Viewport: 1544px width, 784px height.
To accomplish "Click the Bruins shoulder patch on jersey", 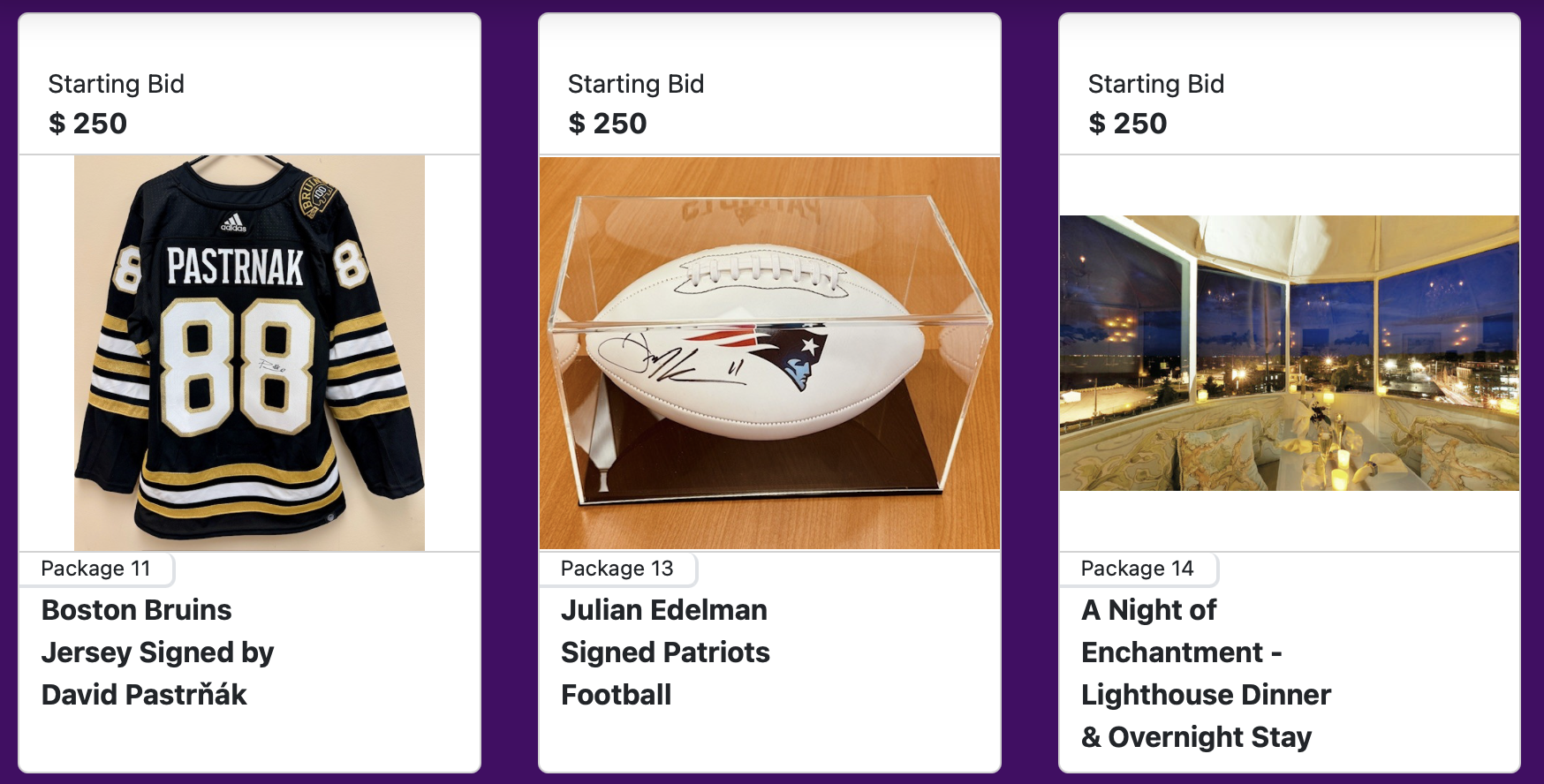I will 315,196.
